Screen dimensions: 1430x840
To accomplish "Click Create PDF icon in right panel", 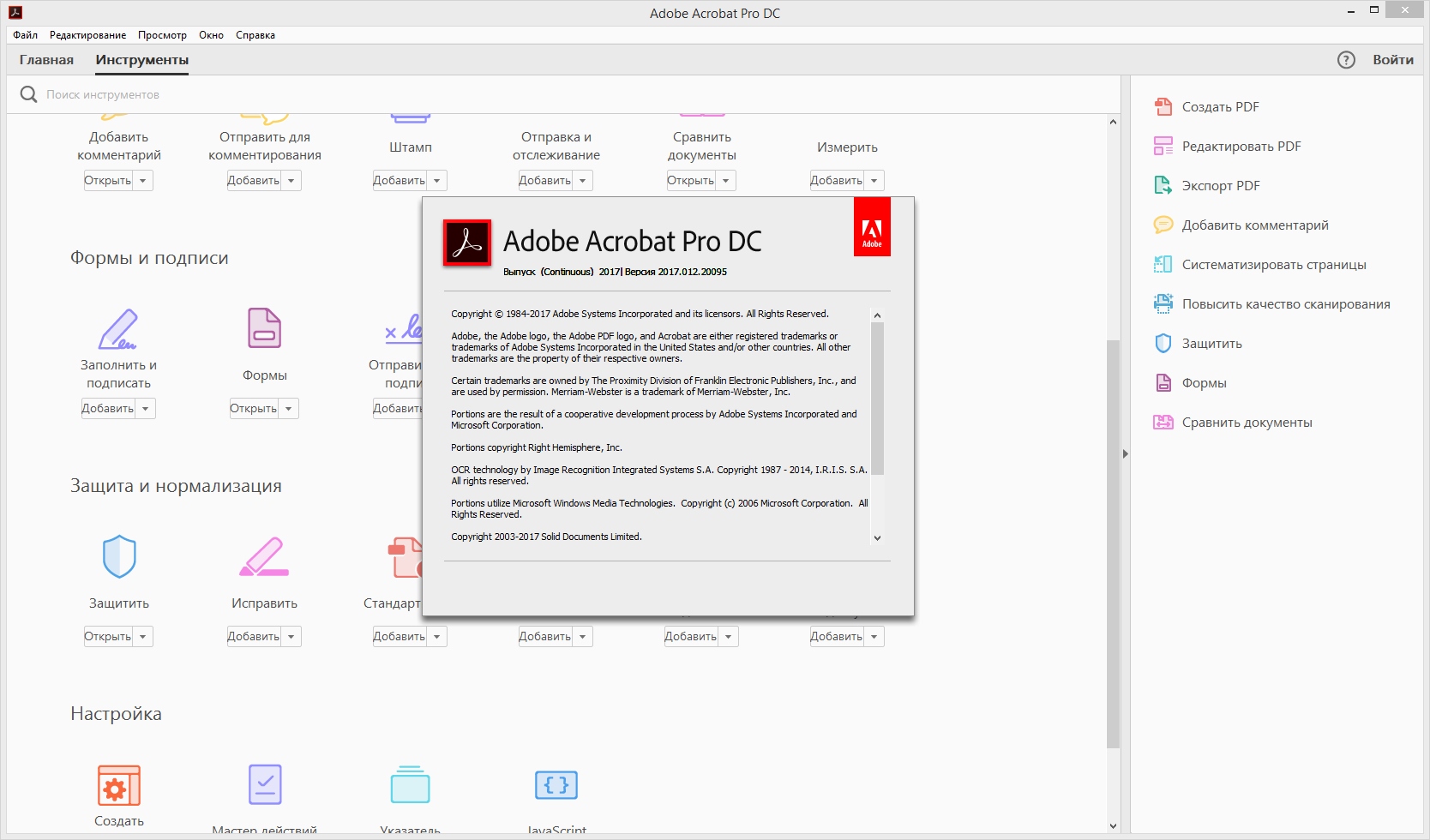I will point(1163,107).
